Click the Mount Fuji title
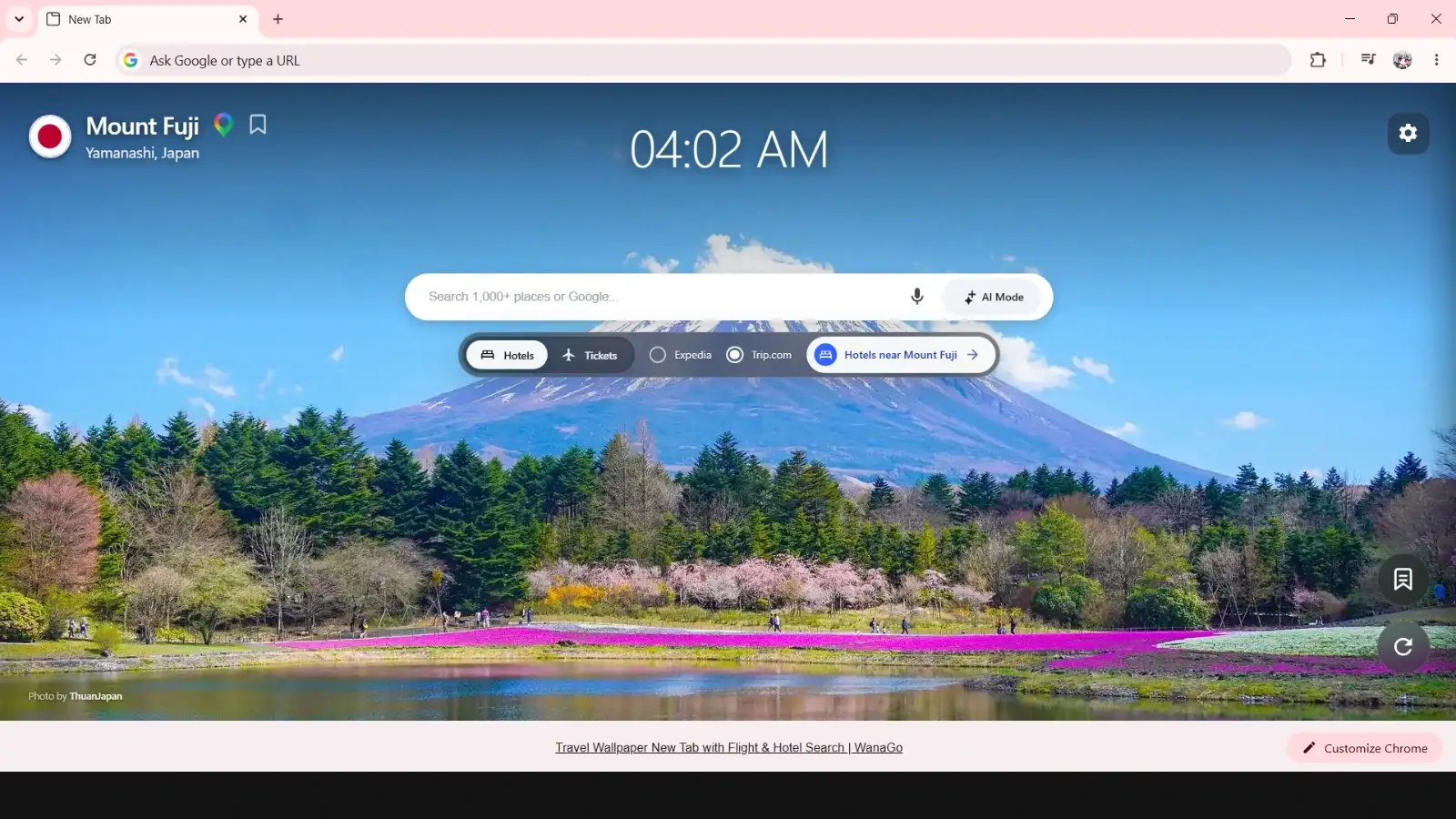This screenshot has width=1456, height=819. (143, 126)
